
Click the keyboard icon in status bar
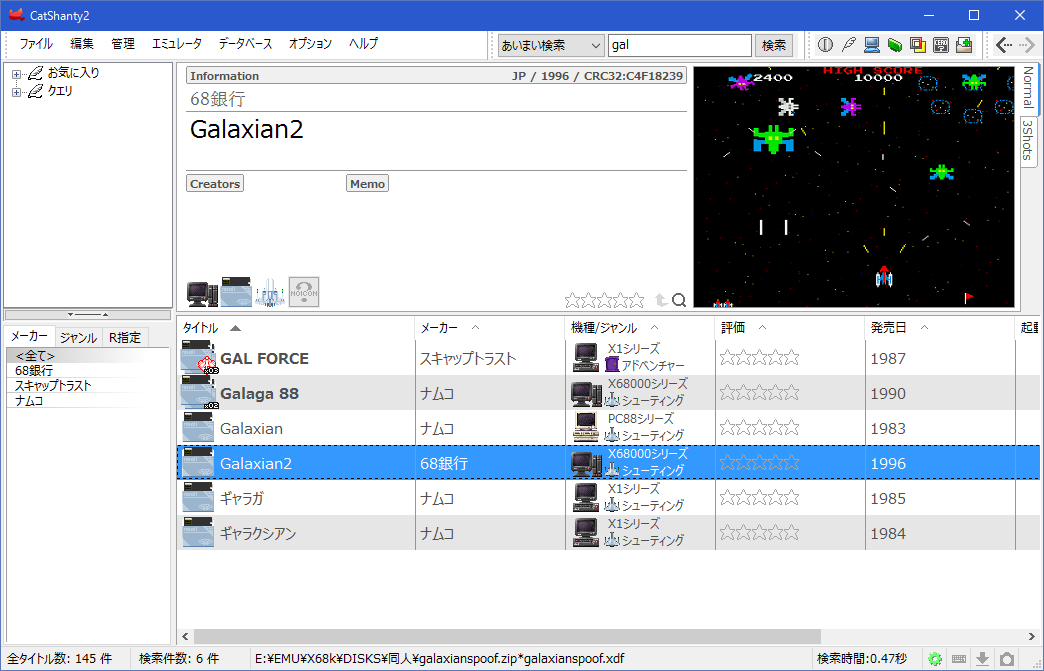point(959,659)
